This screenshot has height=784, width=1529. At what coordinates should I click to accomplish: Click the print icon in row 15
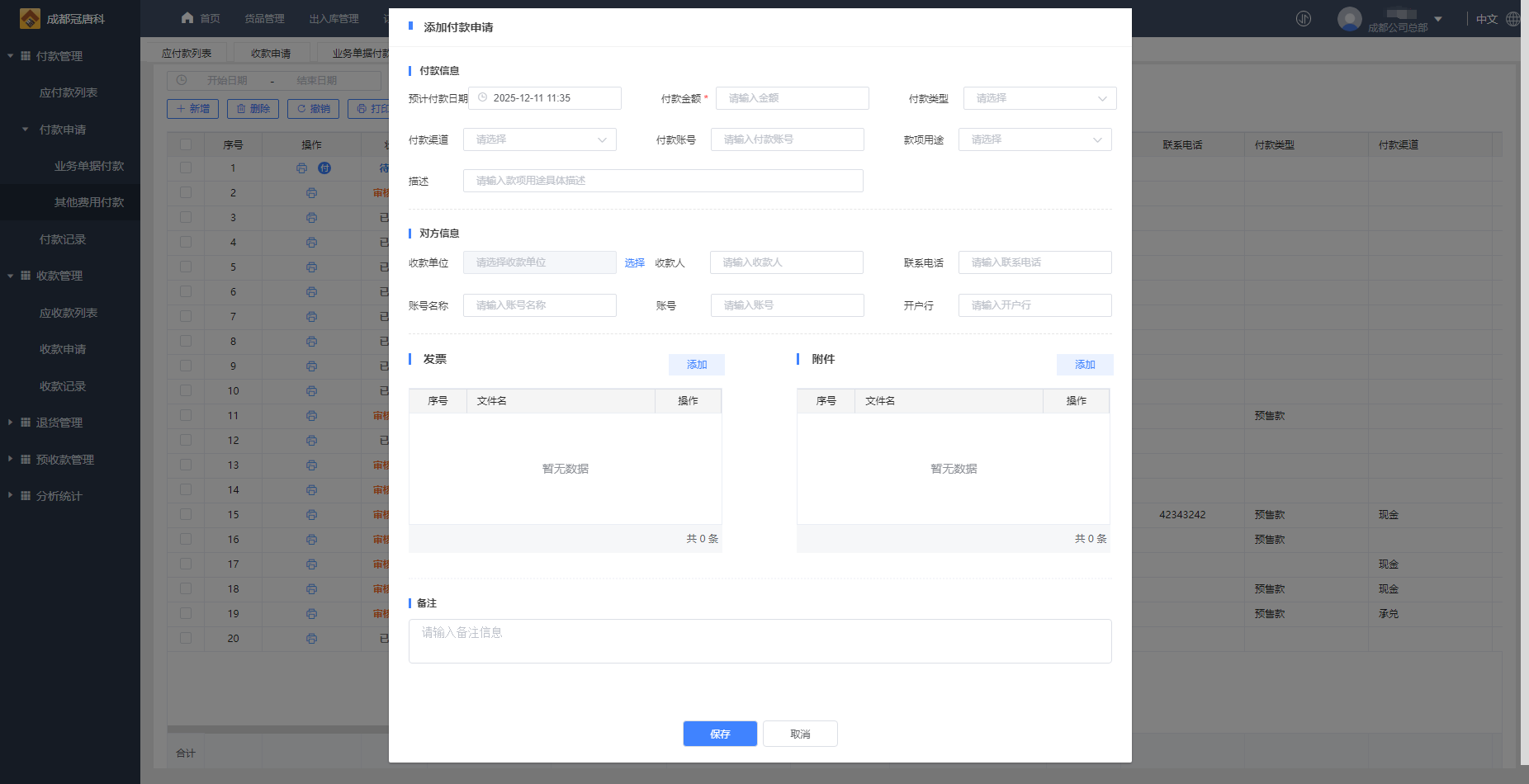311,515
